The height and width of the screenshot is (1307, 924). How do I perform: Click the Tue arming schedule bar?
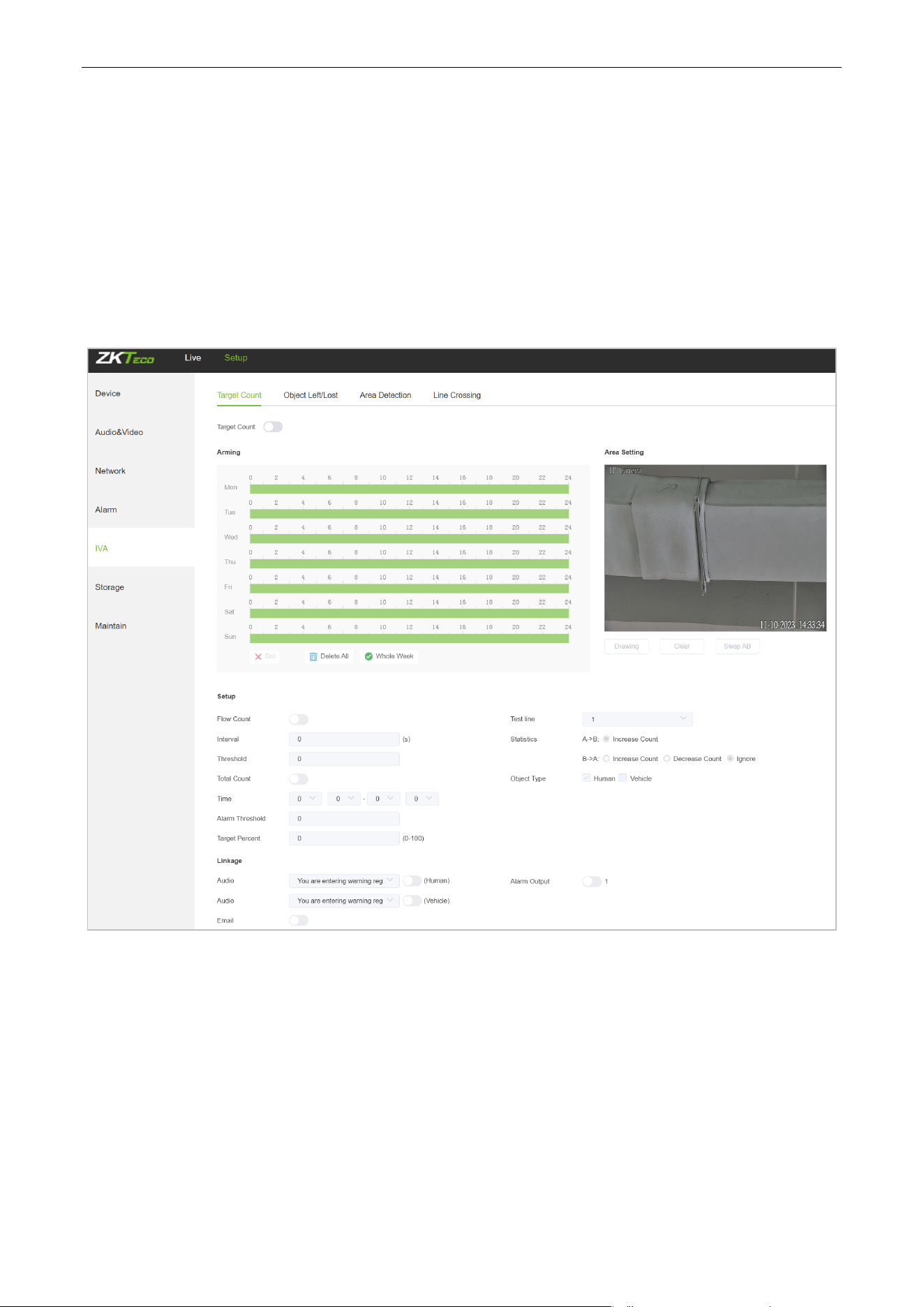[410, 514]
